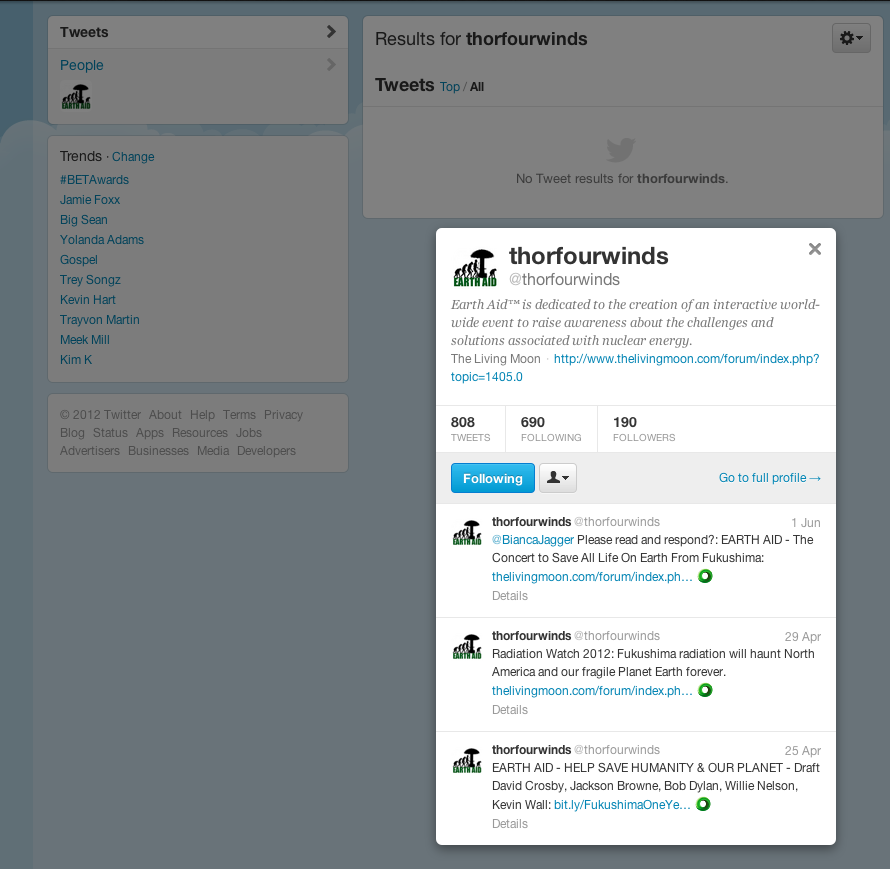890x869 pixels.
Task: Open the People sidebar tab
Action: point(197,65)
